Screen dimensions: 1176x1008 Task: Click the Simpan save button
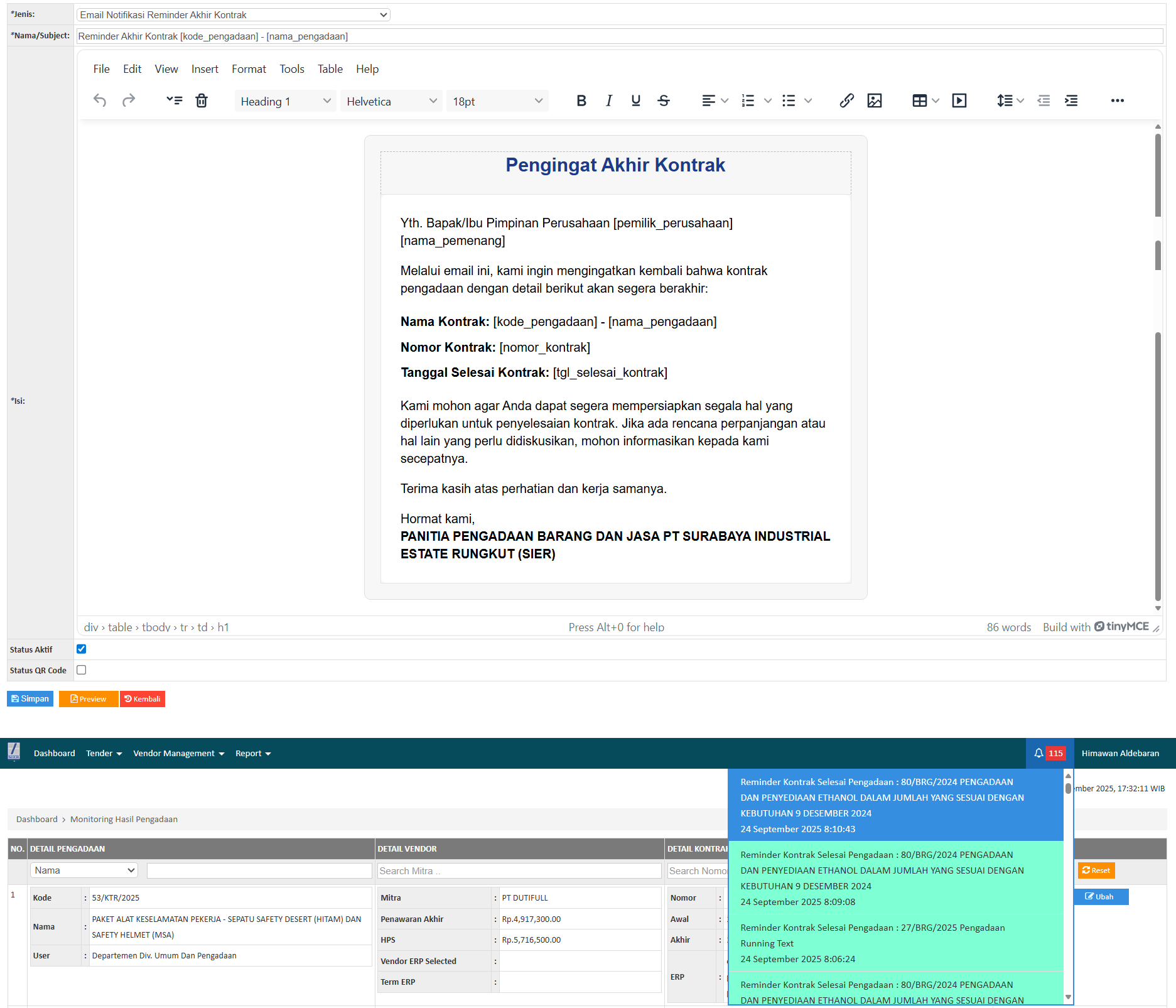point(30,699)
